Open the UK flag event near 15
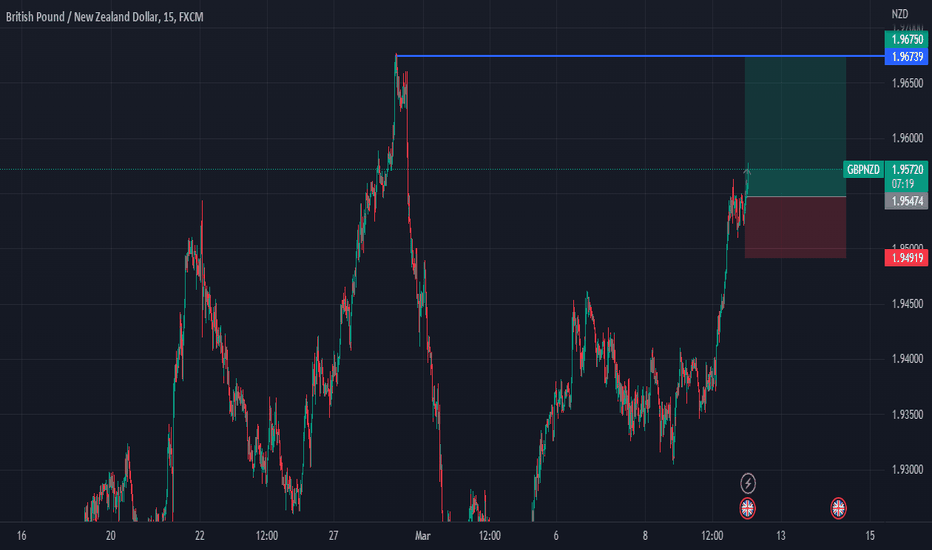 point(838,508)
